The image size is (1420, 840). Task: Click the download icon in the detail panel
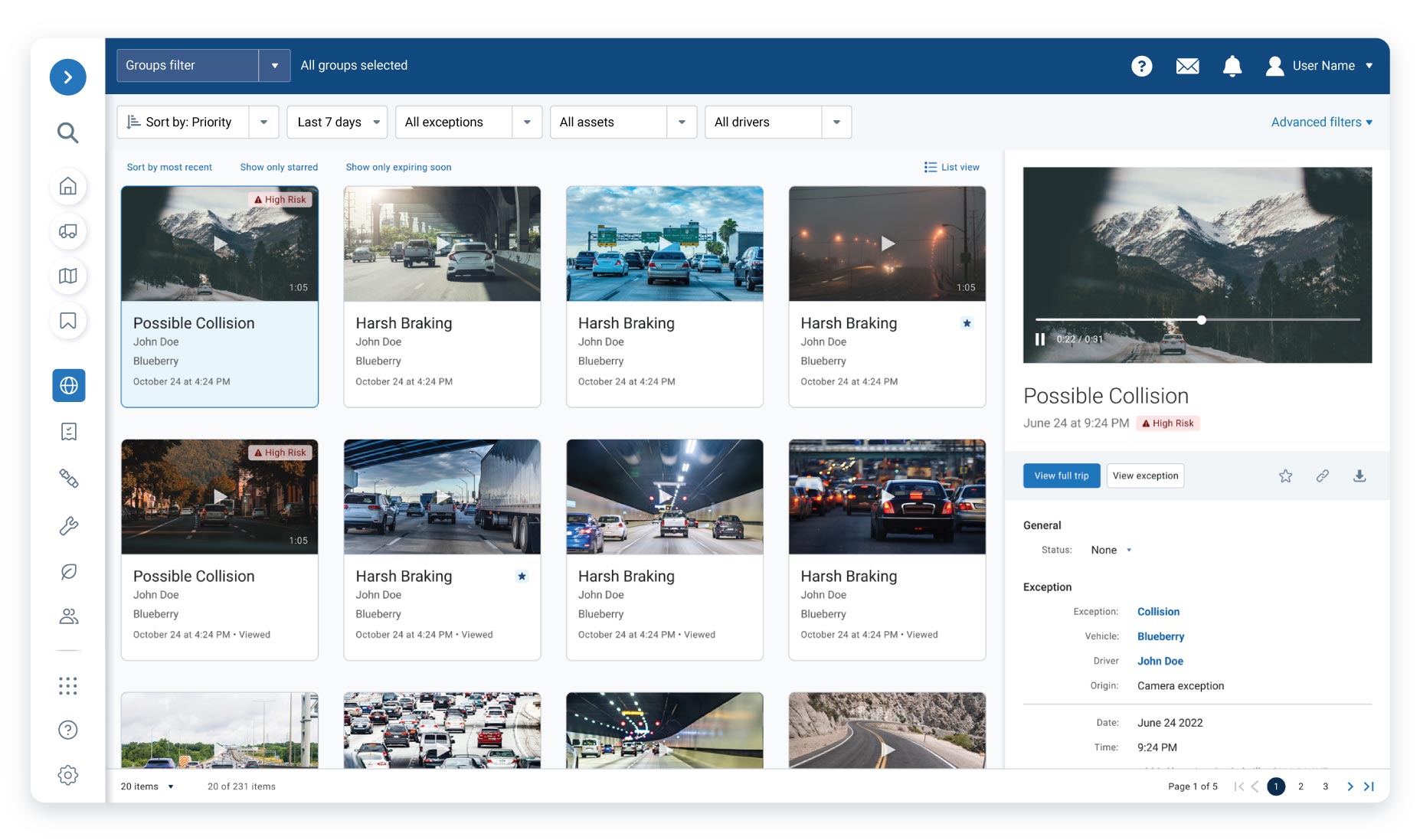pos(1359,476)
